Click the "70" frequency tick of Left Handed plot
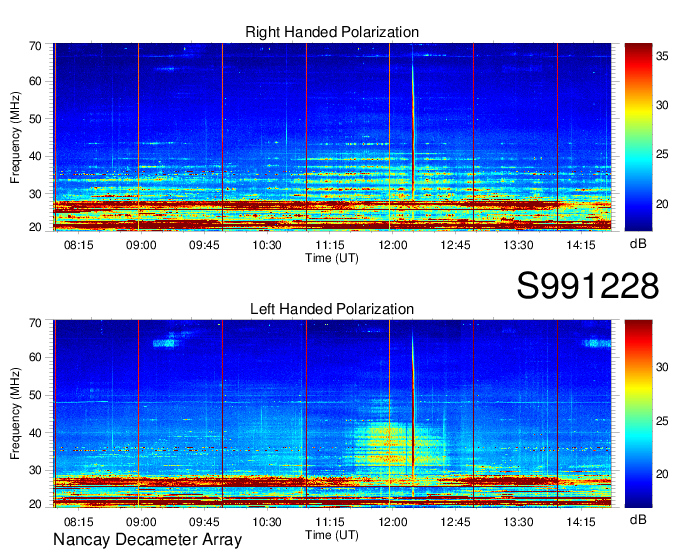Image resolution: width=680 pixels, height=552 pixels. [36, 323]
